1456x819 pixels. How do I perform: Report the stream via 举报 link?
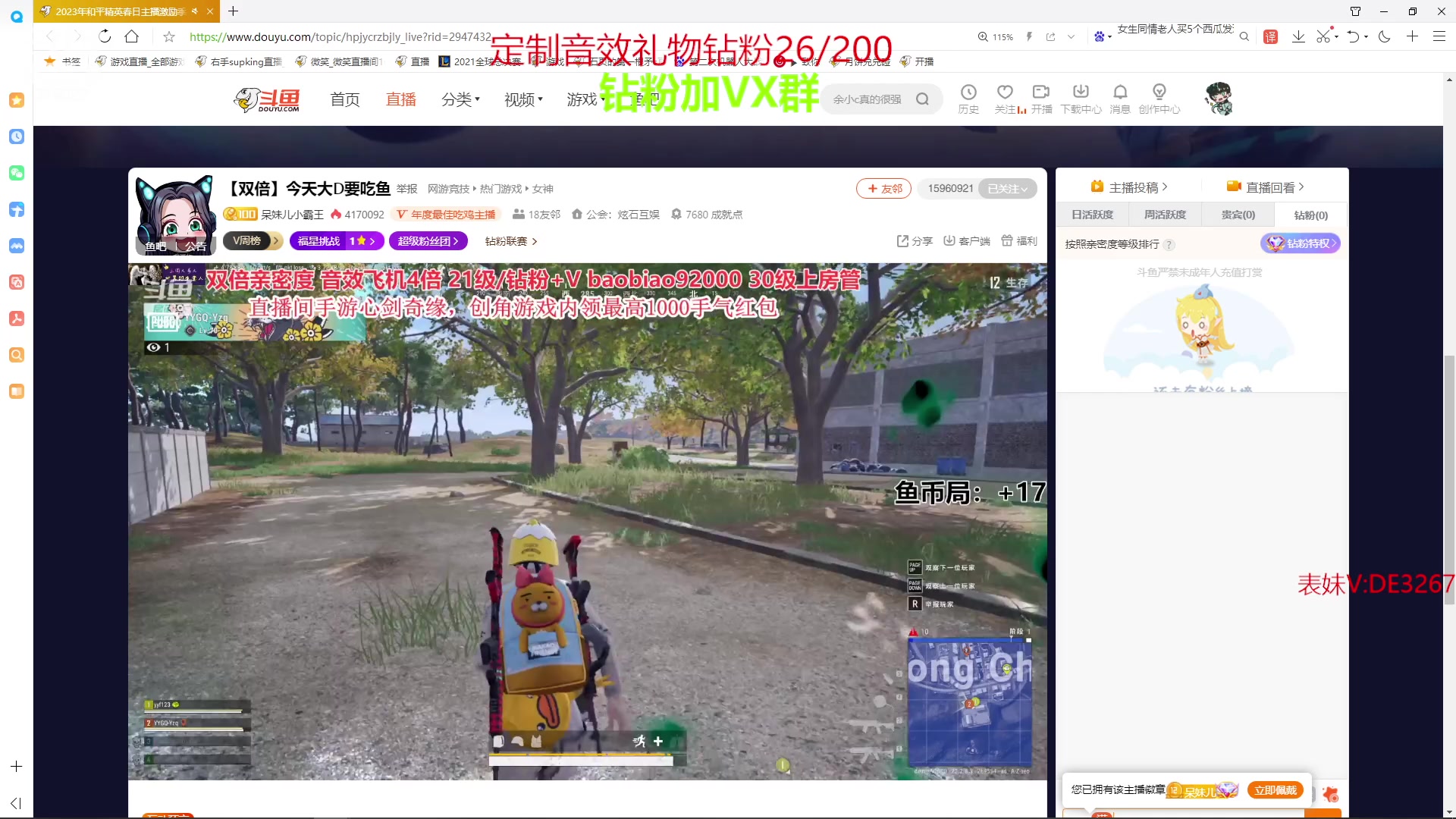point(406,189)
